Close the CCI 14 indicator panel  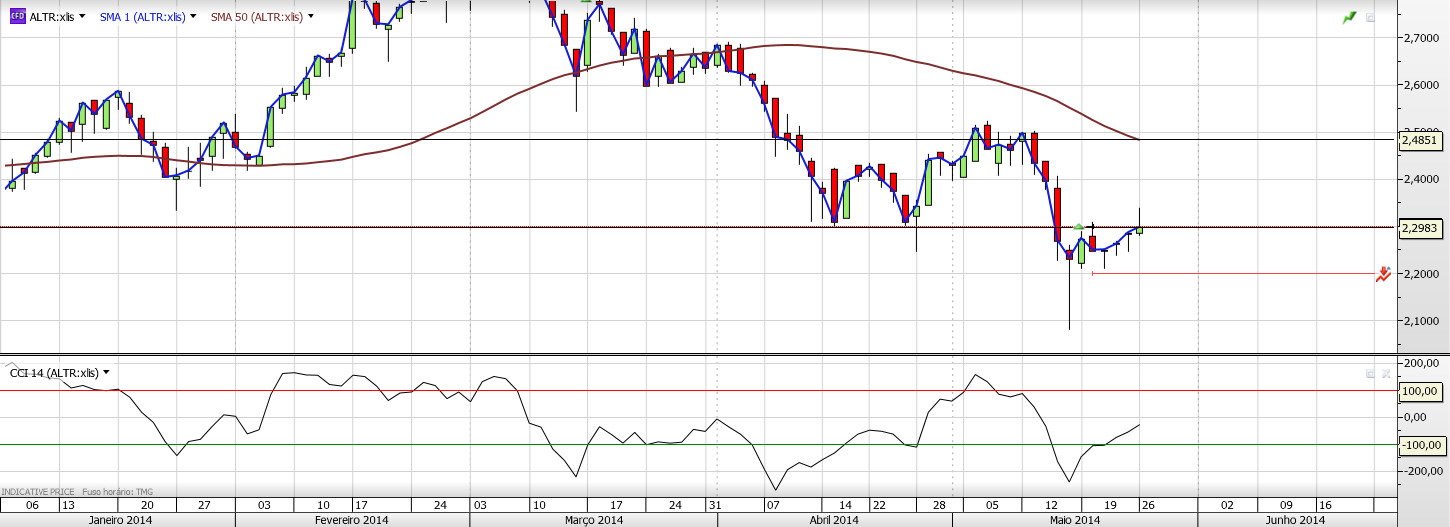pyautogui.click(x=1386, y=373)
